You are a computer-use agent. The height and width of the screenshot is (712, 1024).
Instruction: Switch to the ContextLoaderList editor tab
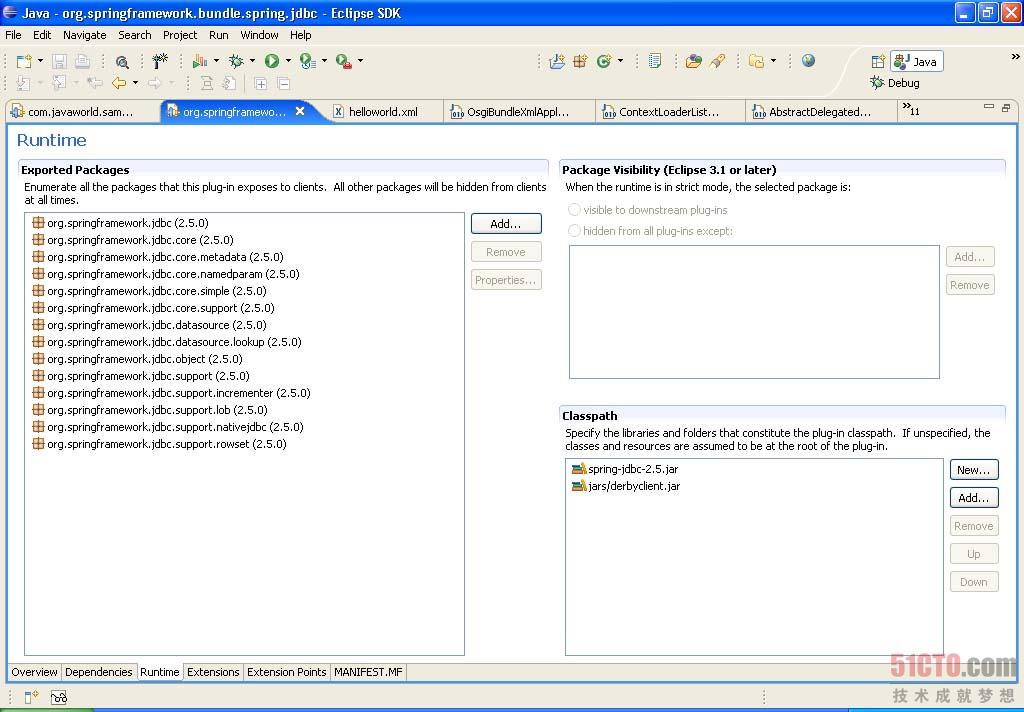669,112
